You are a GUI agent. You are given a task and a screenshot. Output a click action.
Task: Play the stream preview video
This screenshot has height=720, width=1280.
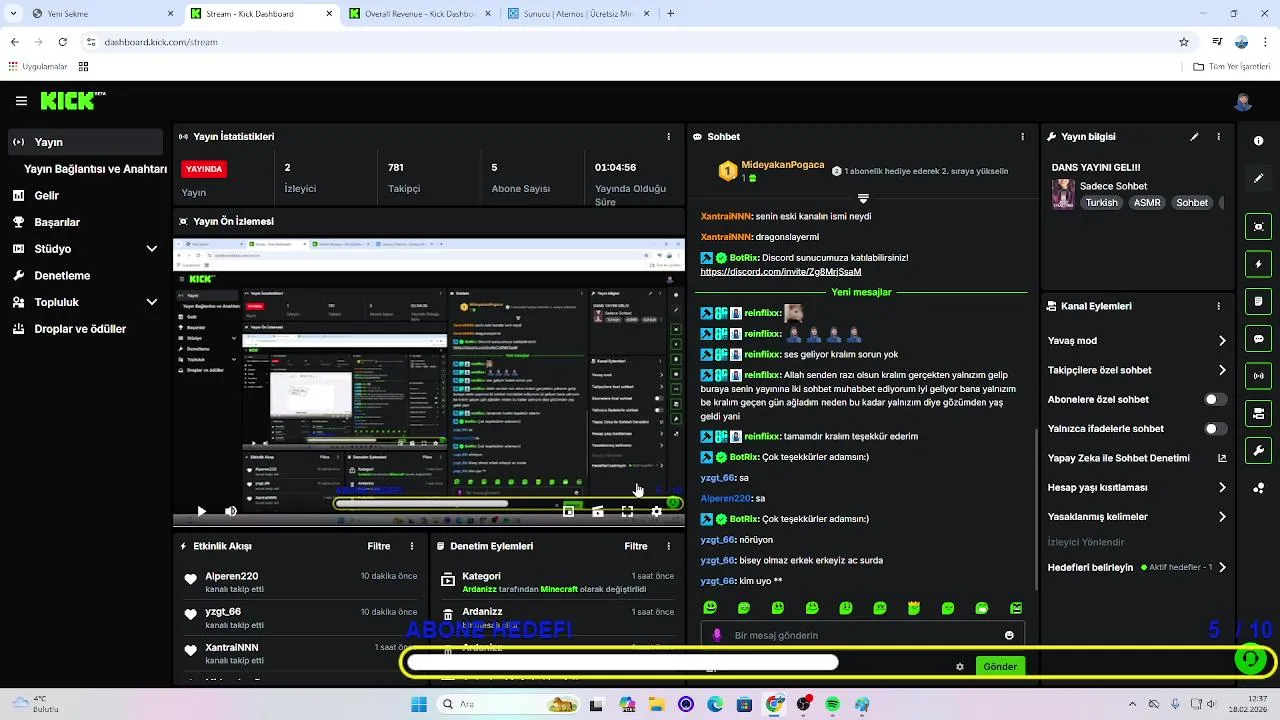(x=201, y=511)
